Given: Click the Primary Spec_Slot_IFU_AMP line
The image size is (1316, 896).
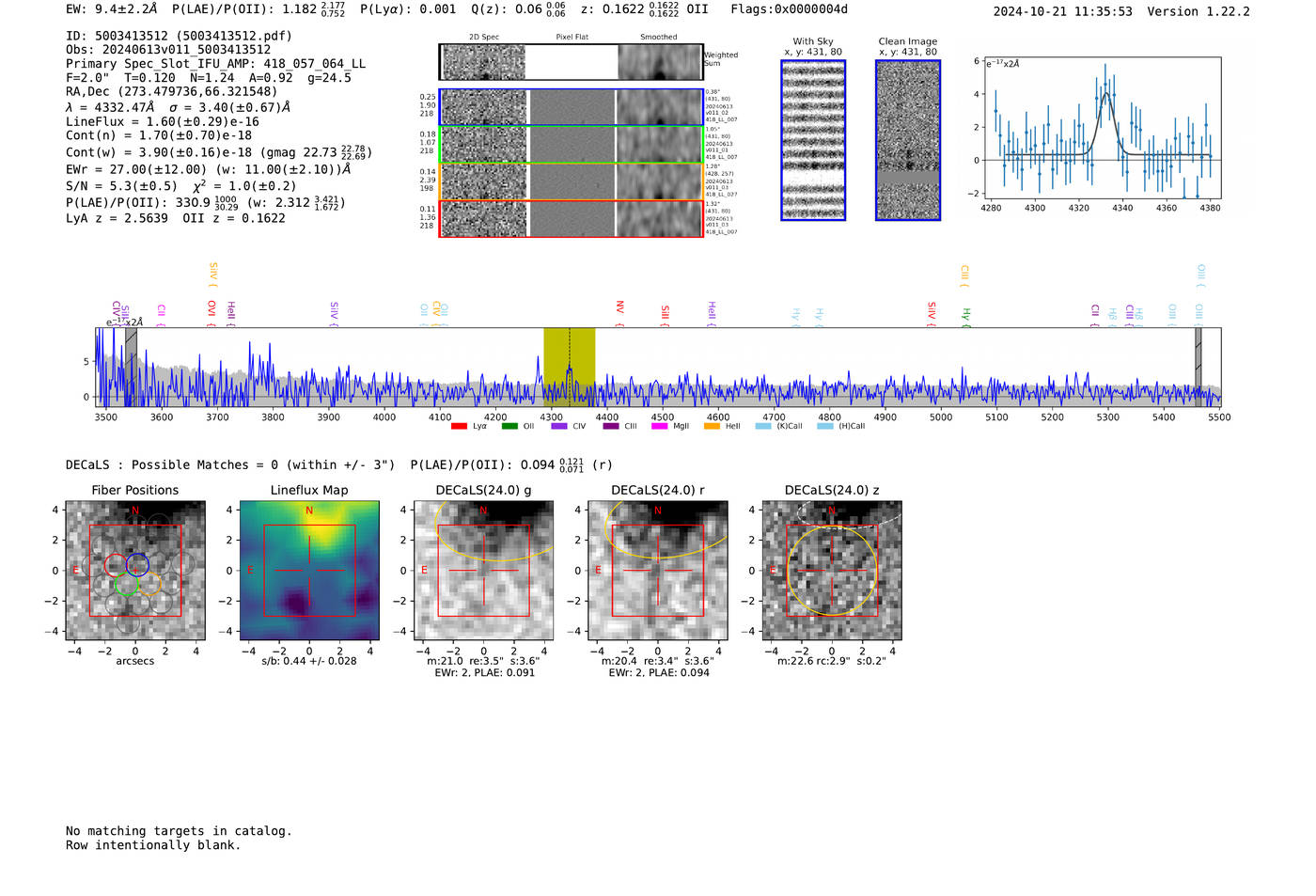Looking at the screenshot, I should (216, 64).
